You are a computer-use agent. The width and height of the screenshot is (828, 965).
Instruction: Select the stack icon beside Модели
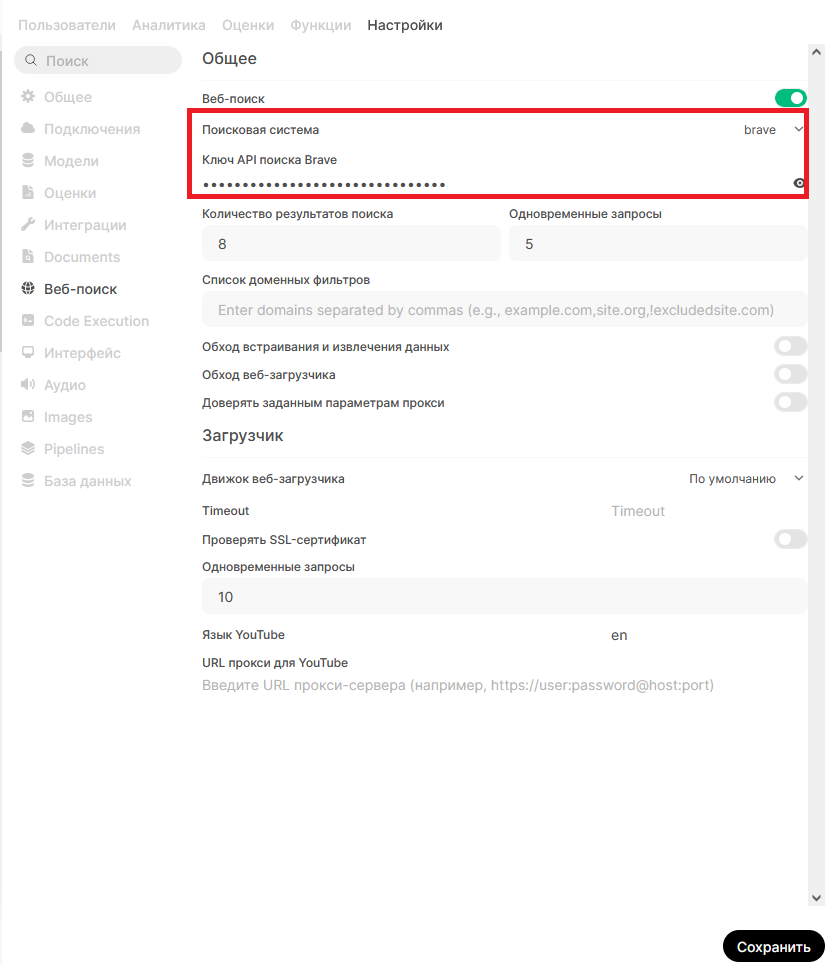click(x=28, y=161)
